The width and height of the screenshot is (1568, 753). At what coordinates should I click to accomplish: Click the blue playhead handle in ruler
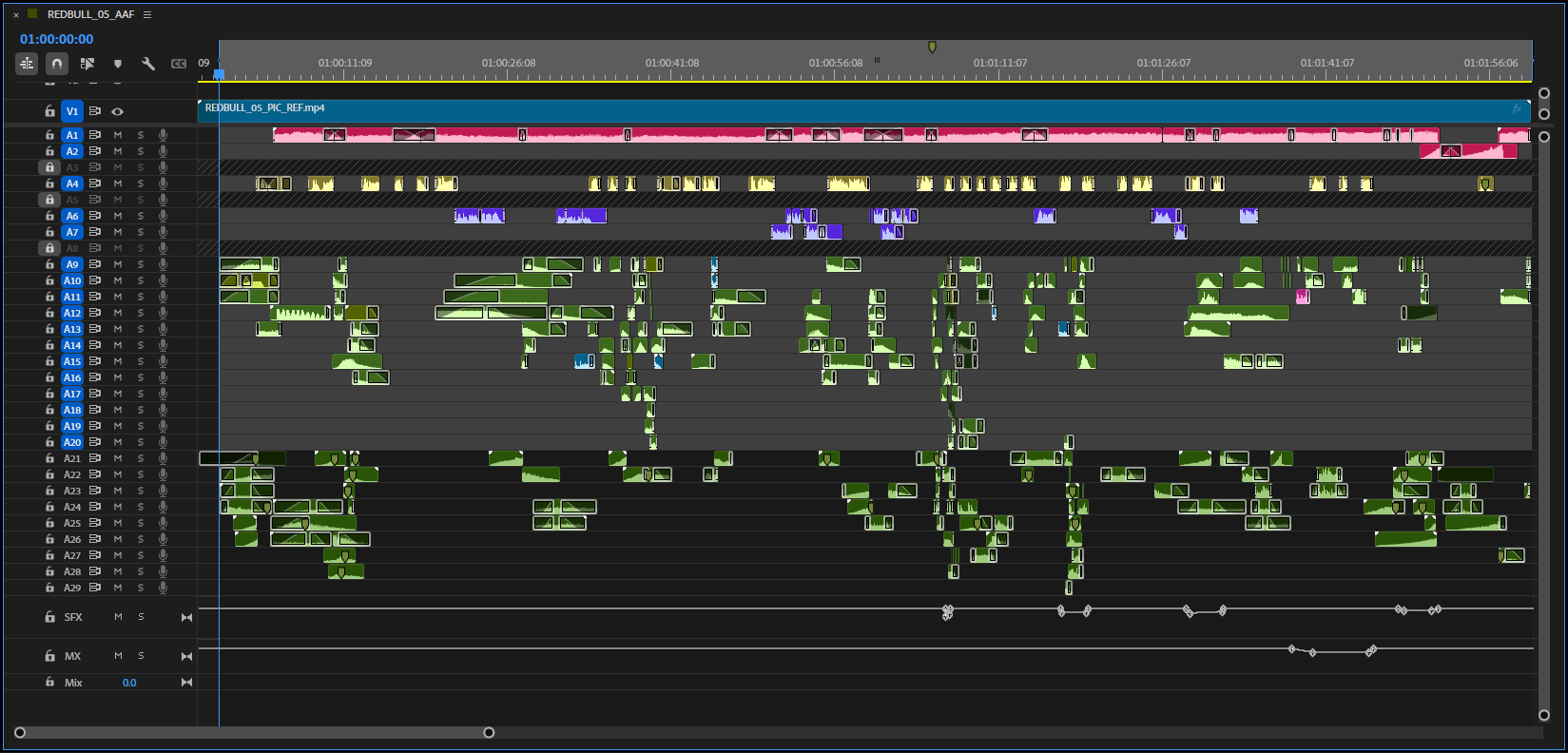pyautogui.click(x=219, y=74)
